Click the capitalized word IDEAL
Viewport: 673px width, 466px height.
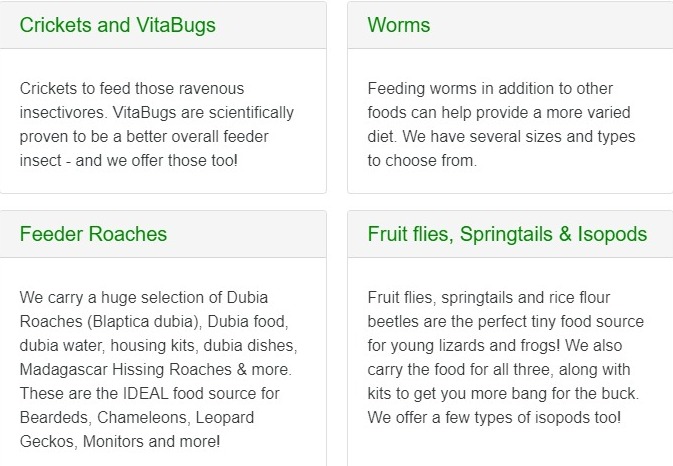click(146, 393)
